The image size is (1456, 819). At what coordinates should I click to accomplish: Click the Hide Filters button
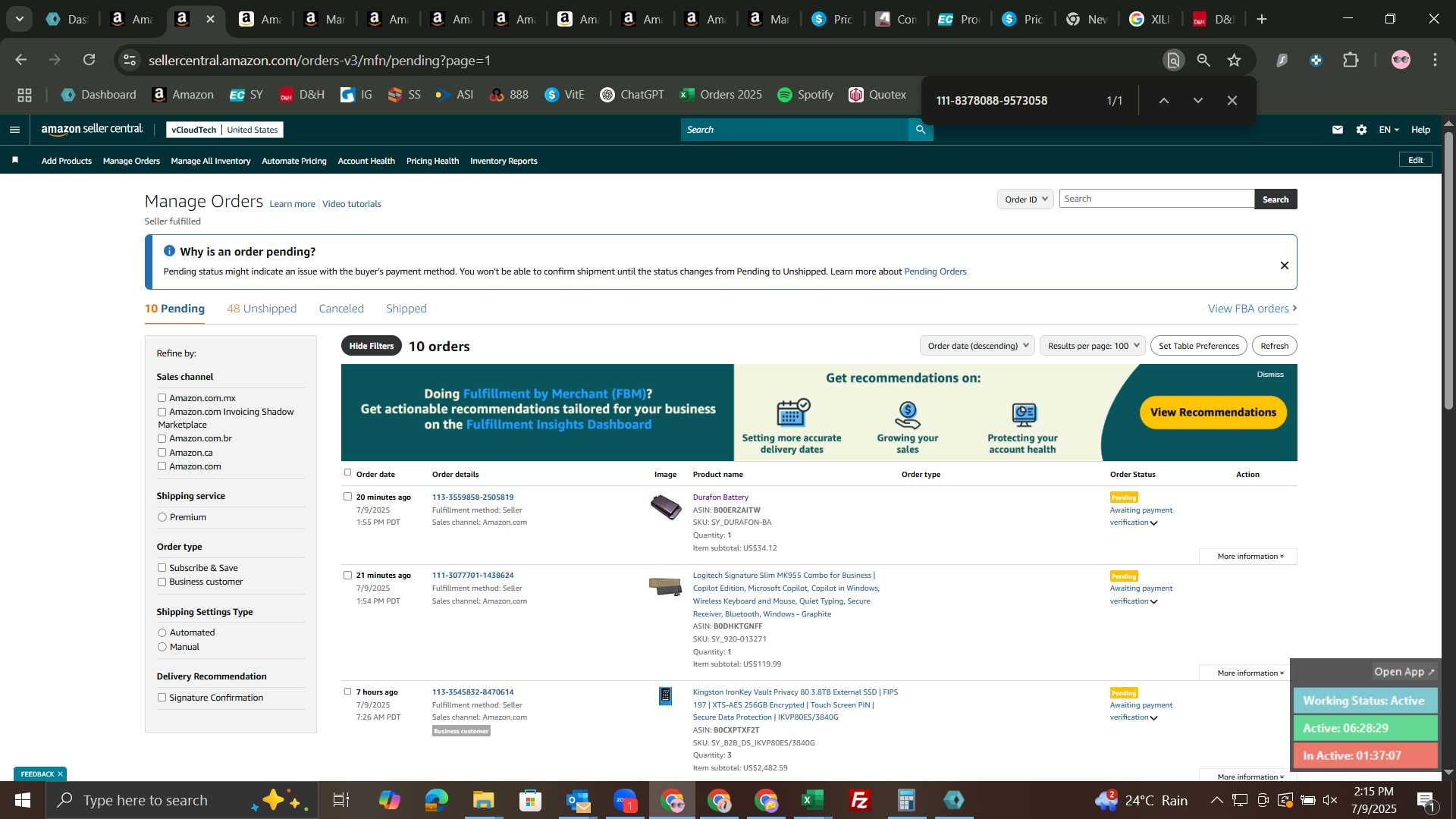tap(372, 346)
